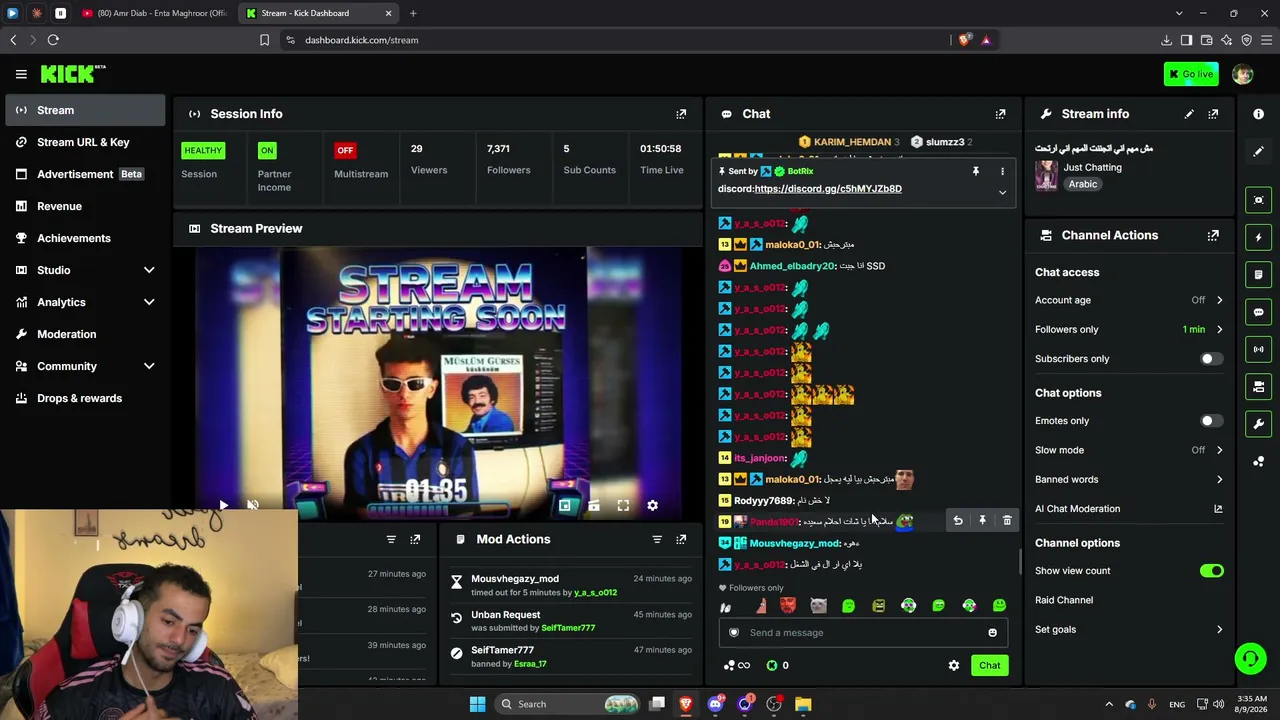Filter the Mod Actions list
Screen dimensions: 1280x720
(x=657, y=539)
